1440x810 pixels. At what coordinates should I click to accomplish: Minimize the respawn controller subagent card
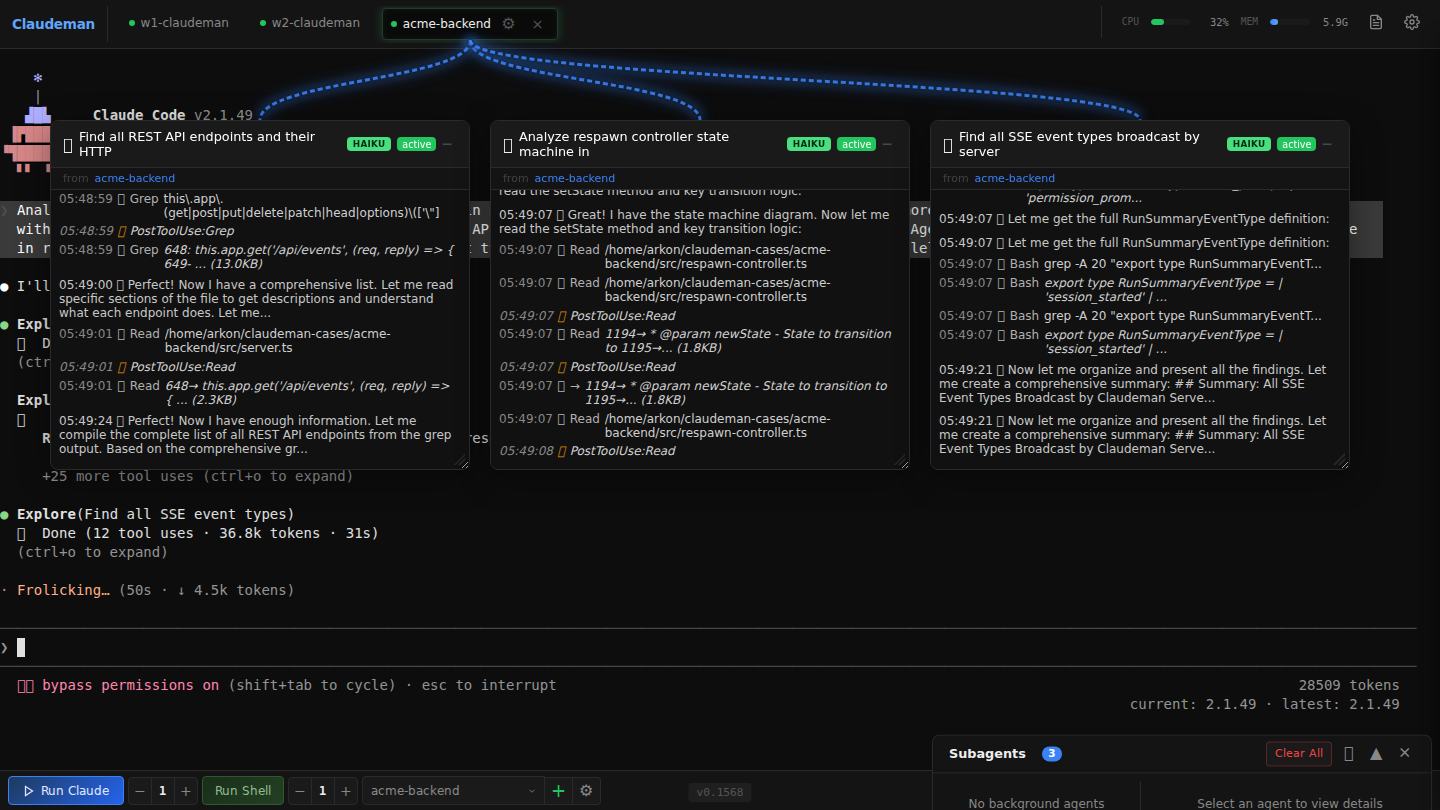click(887, 144)
